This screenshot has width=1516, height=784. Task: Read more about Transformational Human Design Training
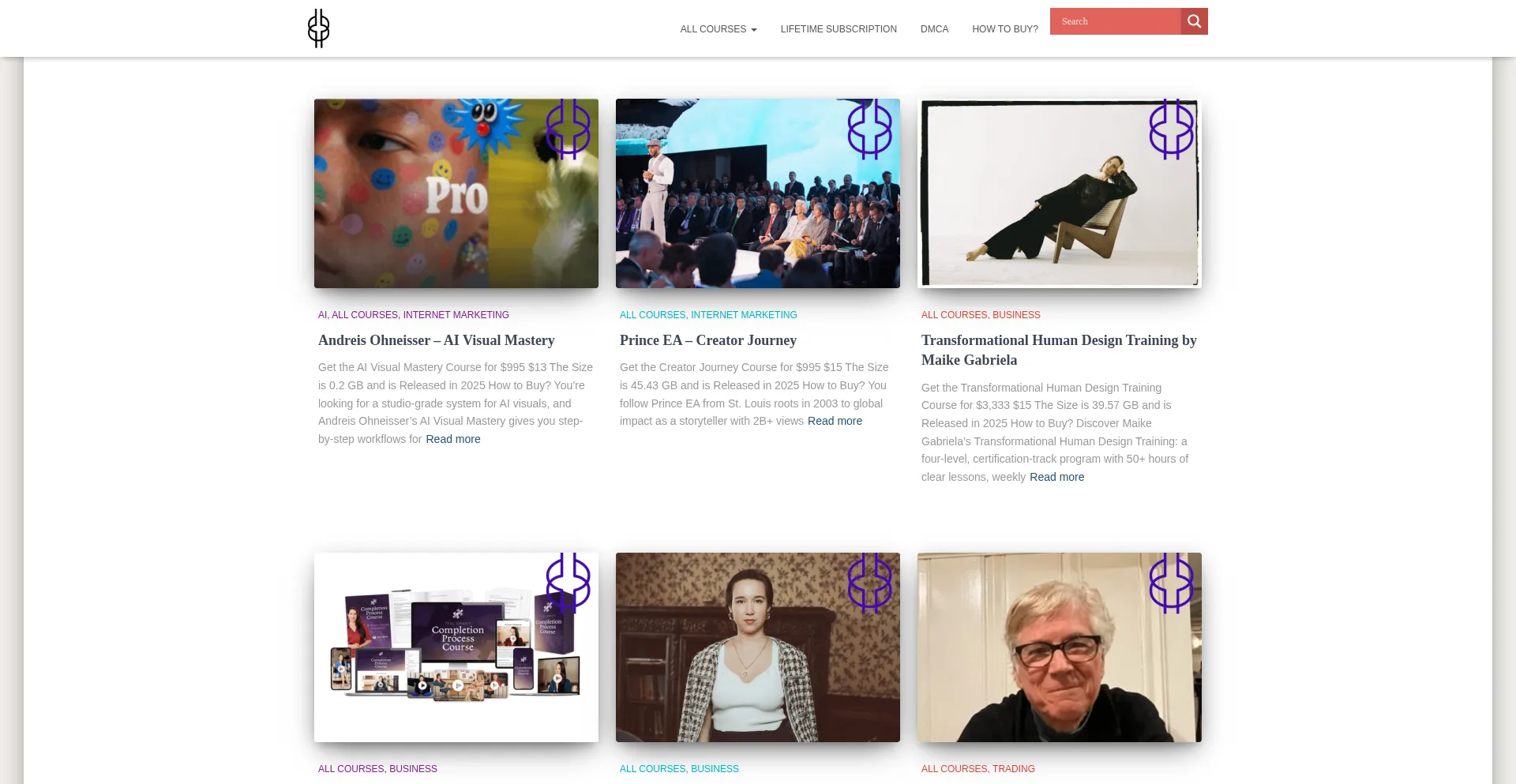1056,477
